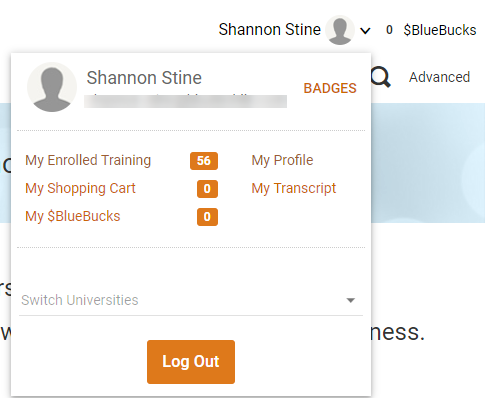Open My Shopping Cart

coord(80,188)
